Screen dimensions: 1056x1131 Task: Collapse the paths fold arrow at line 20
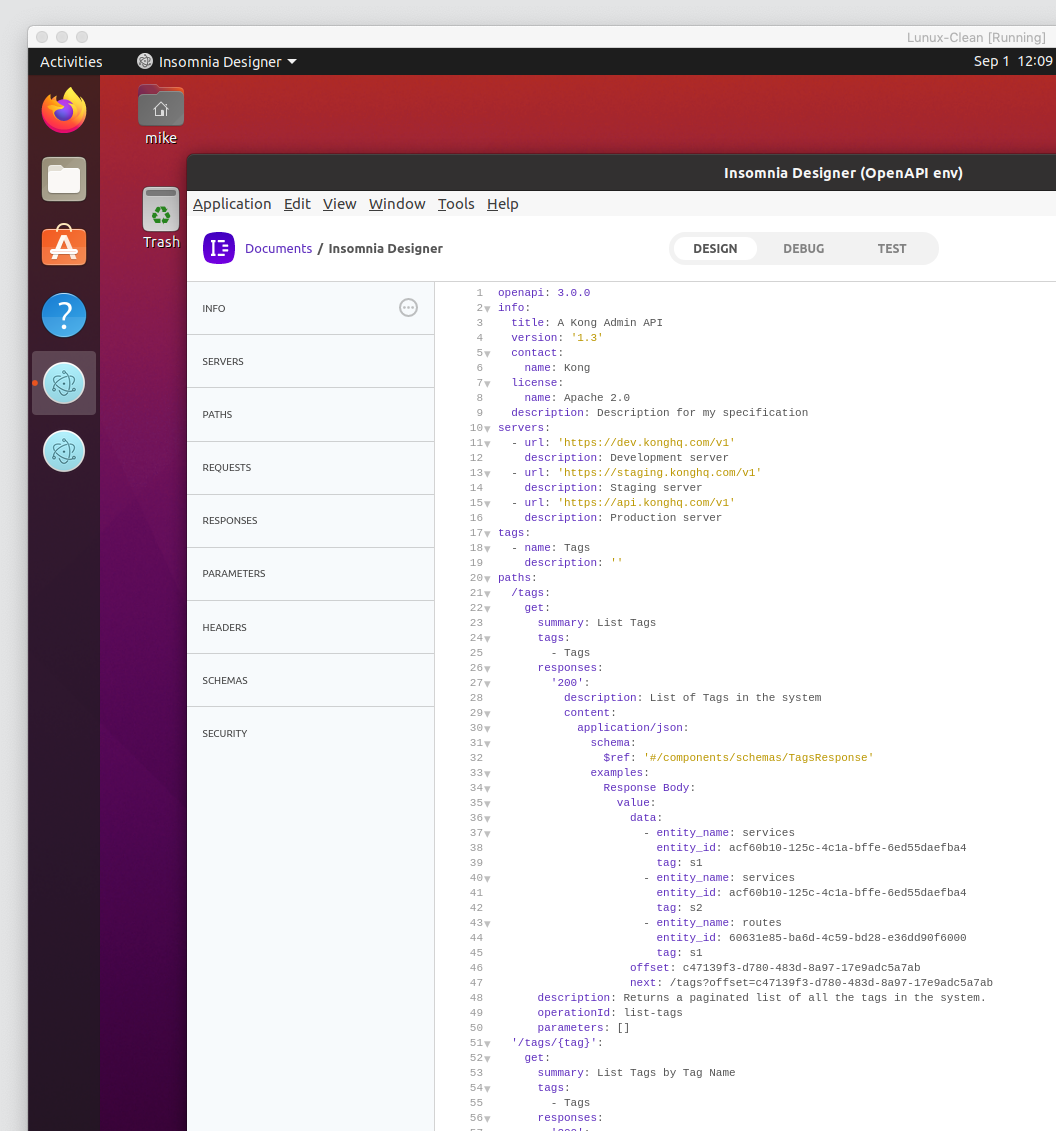point(488,578)
